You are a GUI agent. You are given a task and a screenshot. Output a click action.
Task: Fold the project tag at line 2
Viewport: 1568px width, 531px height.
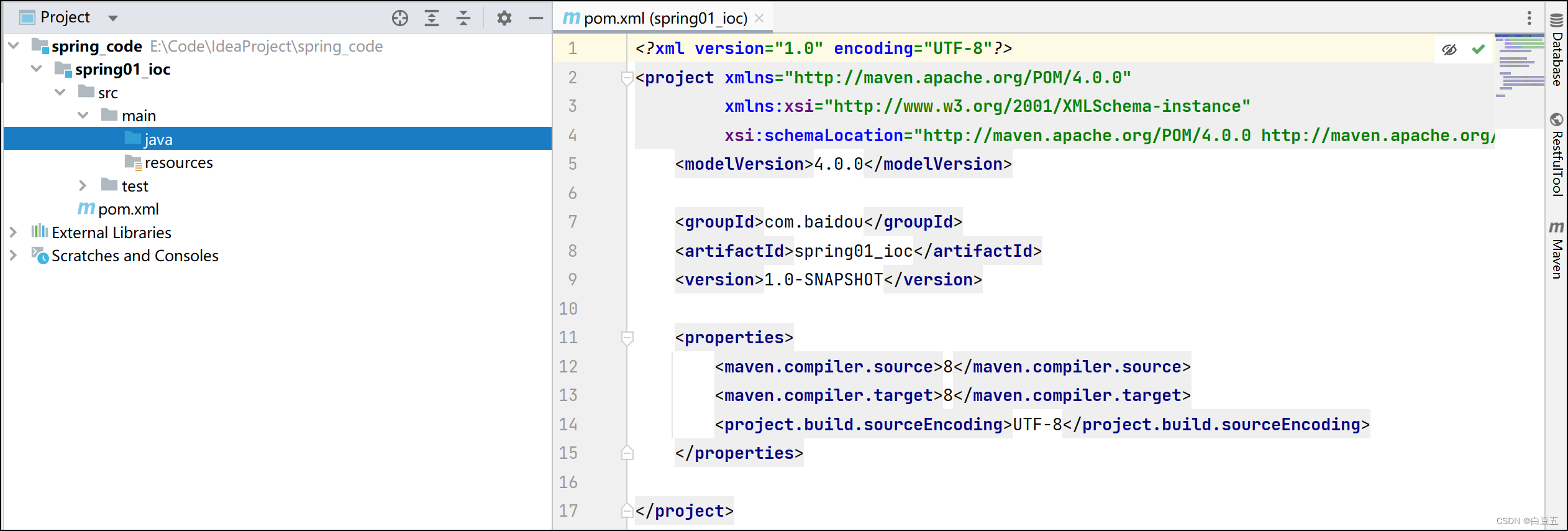click(x=627, y=78)
